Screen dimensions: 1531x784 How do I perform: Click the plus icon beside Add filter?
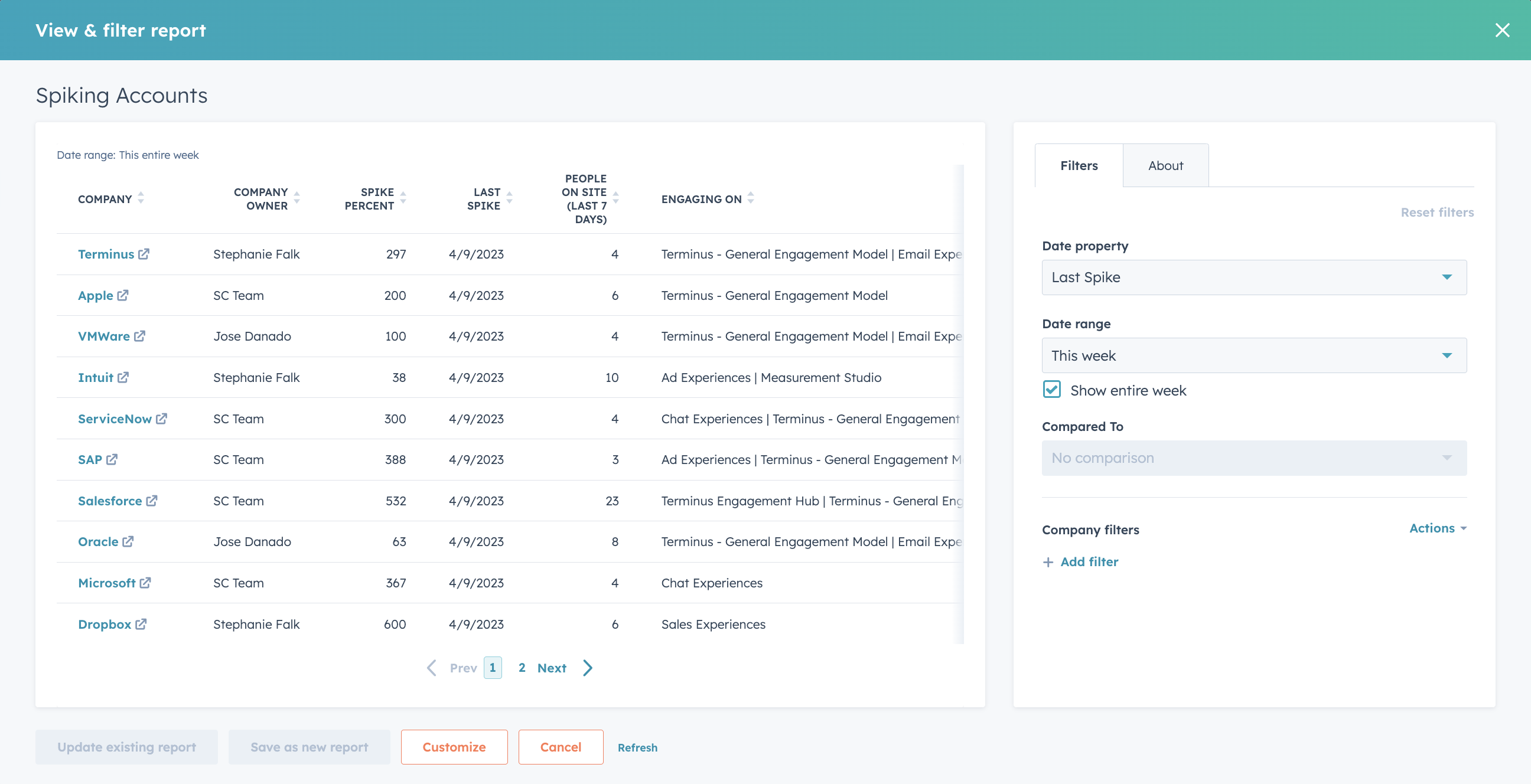[x=1048, y=563]
